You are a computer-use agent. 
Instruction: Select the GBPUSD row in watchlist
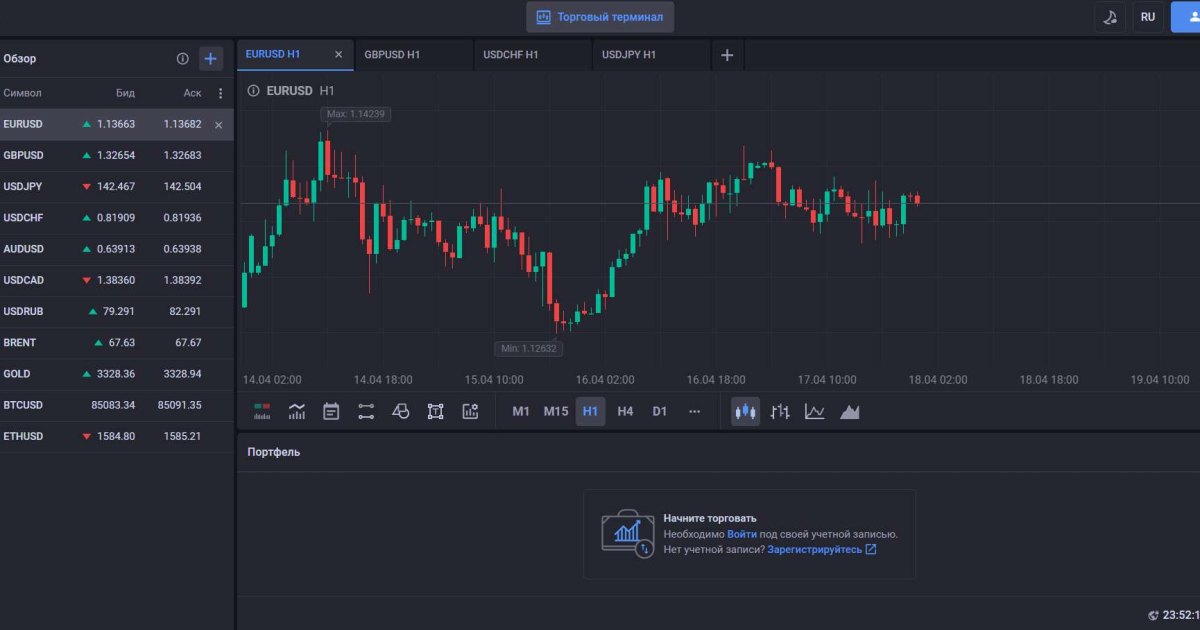(117, 156)
